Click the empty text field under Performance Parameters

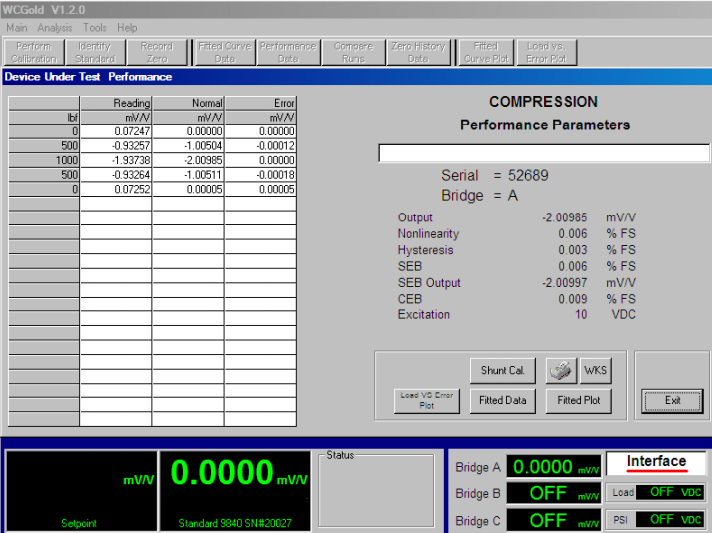(x=543, y=153)
